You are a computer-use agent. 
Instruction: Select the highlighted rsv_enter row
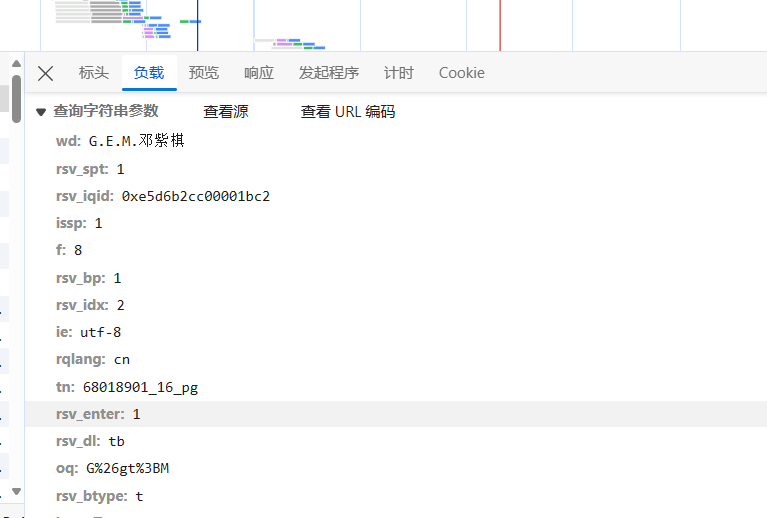[x=396, y=414]
